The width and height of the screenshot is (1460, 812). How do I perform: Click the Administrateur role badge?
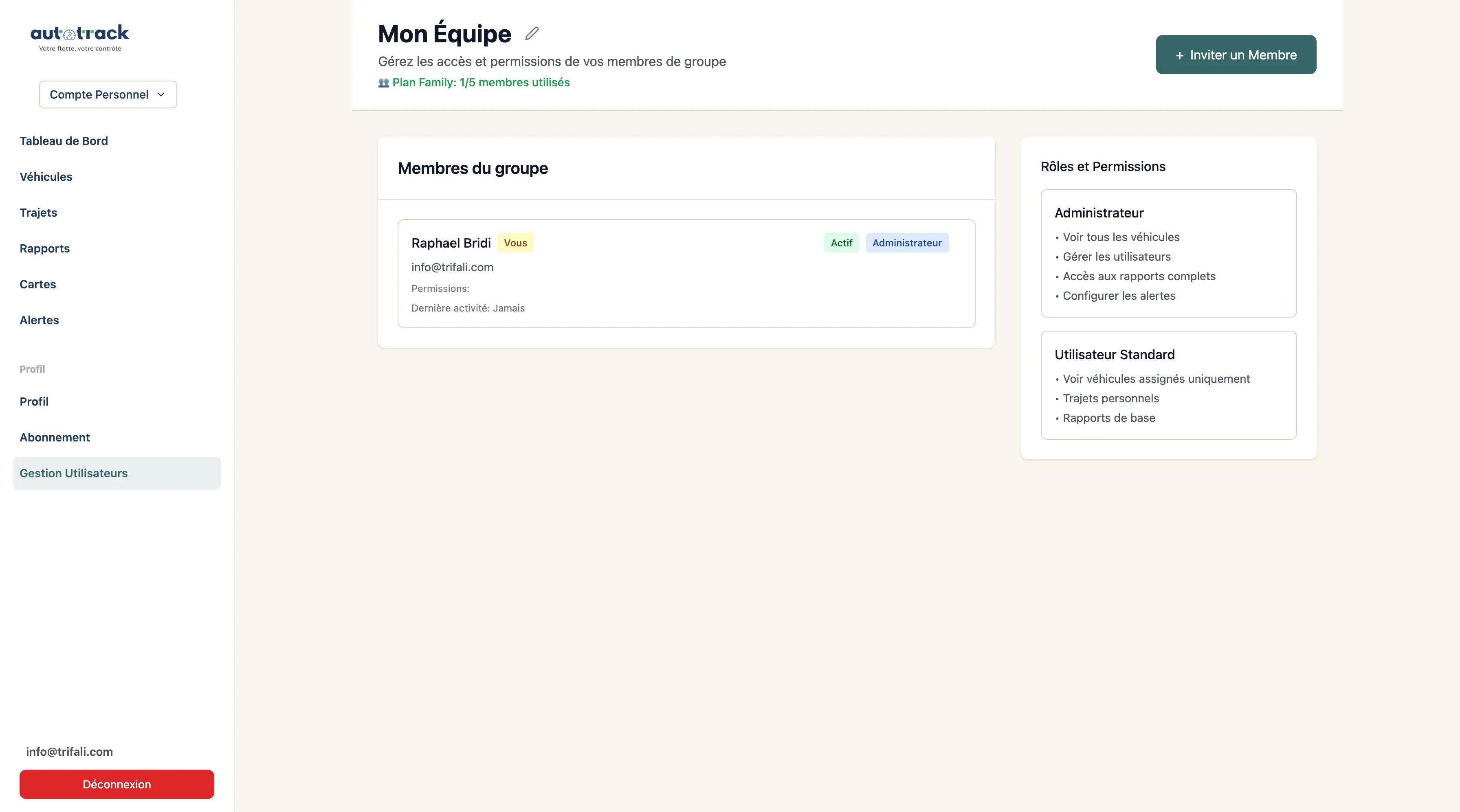[x=907, y=243]
